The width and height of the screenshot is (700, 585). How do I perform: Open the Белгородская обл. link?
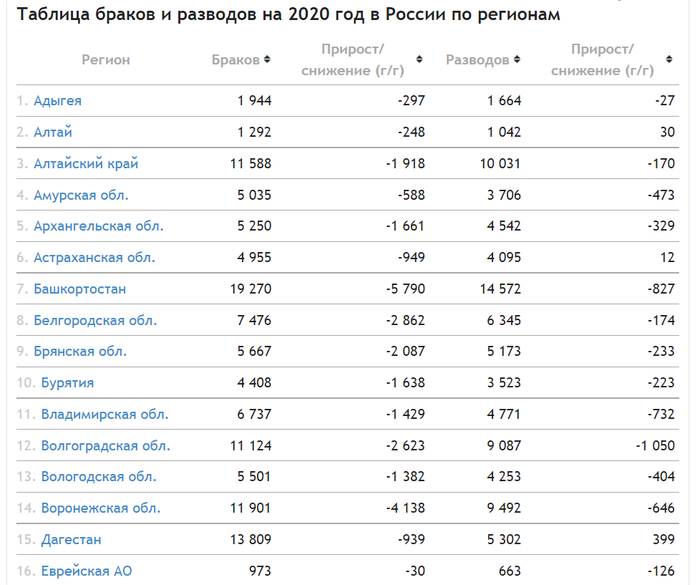pyautogui.click(x=96, y=321)
